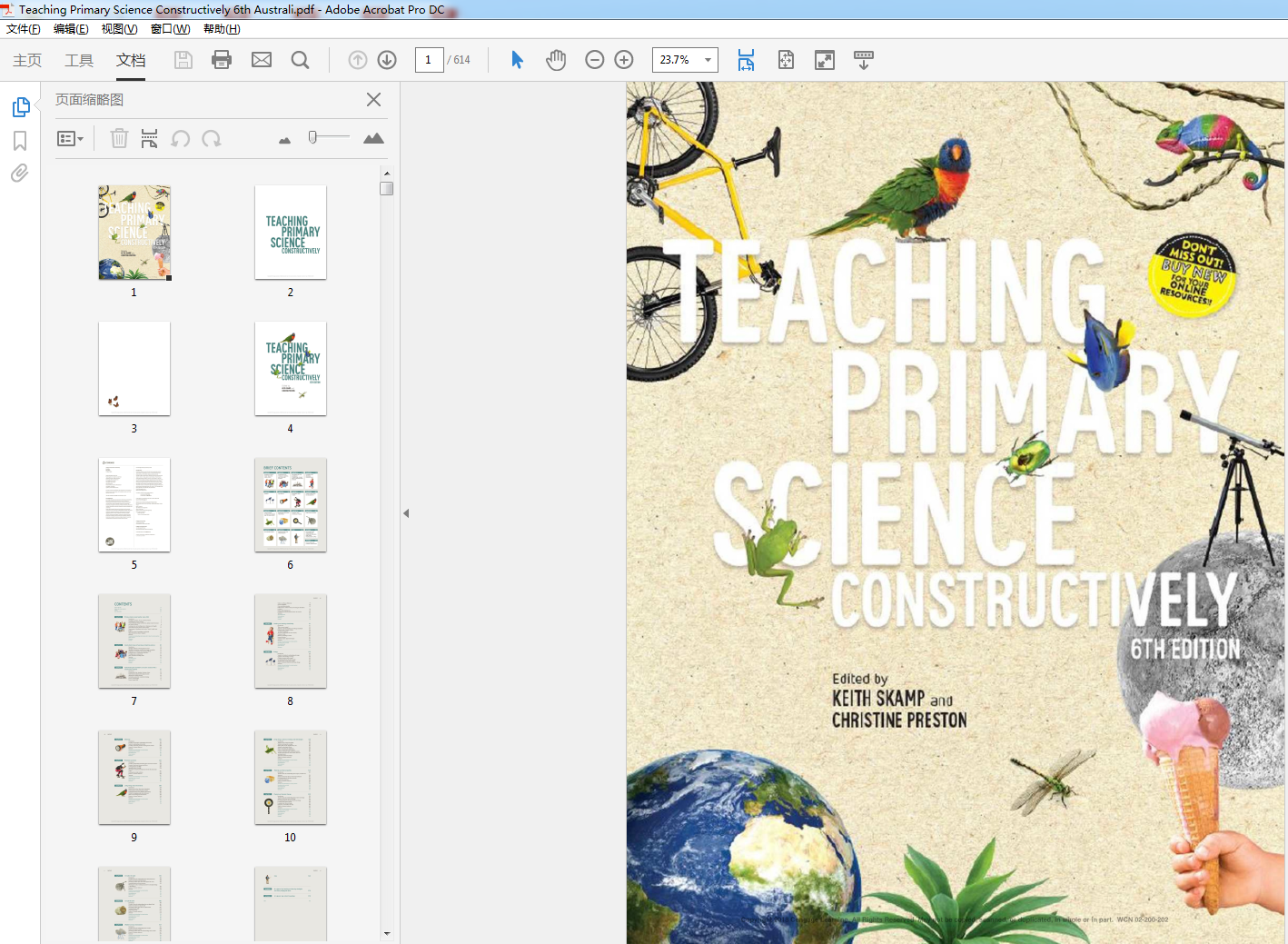Image resolution: width=1288 pixels, height=944 pixels.
Task: Open the zoom percentage dropdown arrow
Action: pos(708,60)
